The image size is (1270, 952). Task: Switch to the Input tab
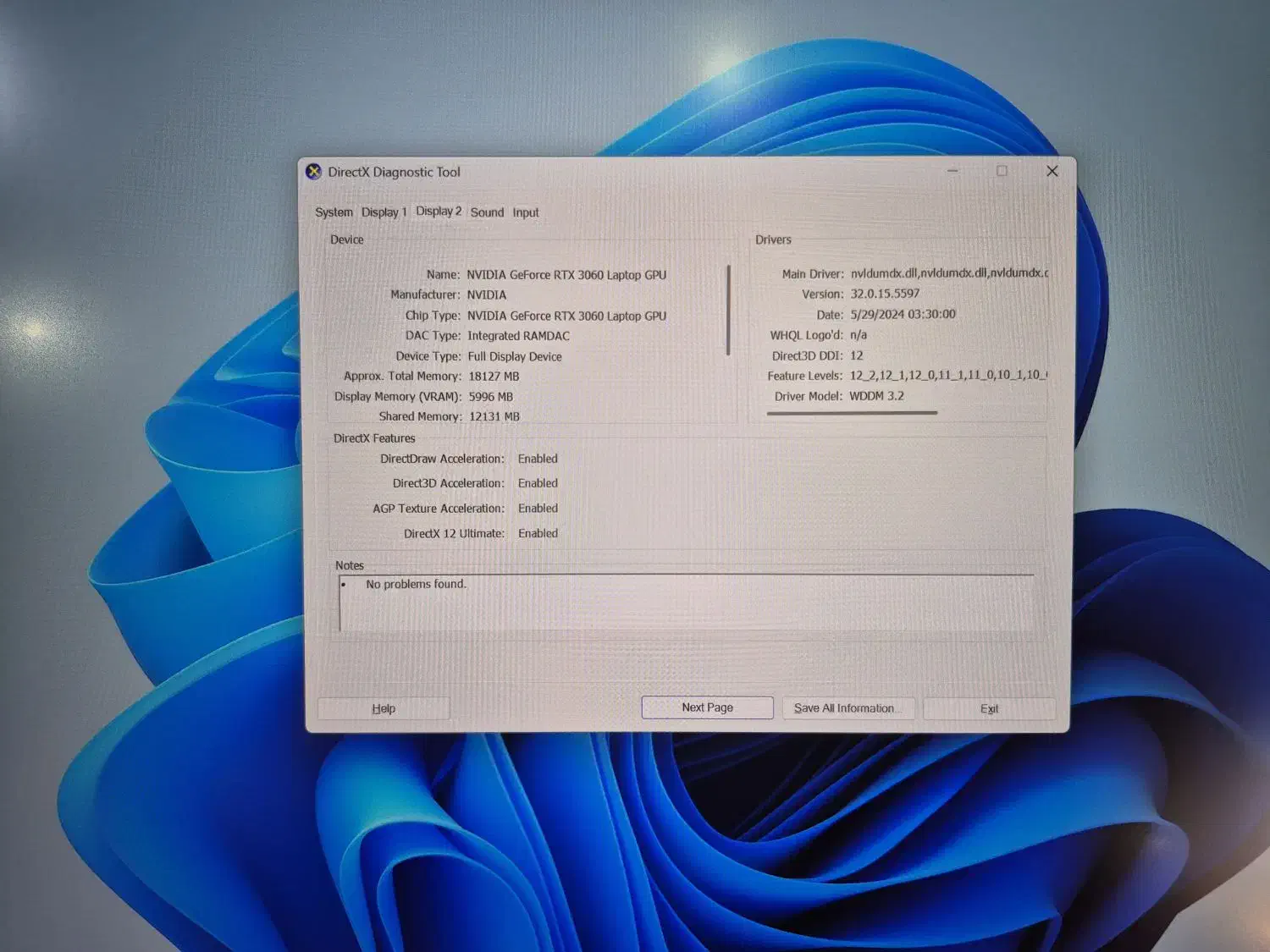click(x=525, y=212)
